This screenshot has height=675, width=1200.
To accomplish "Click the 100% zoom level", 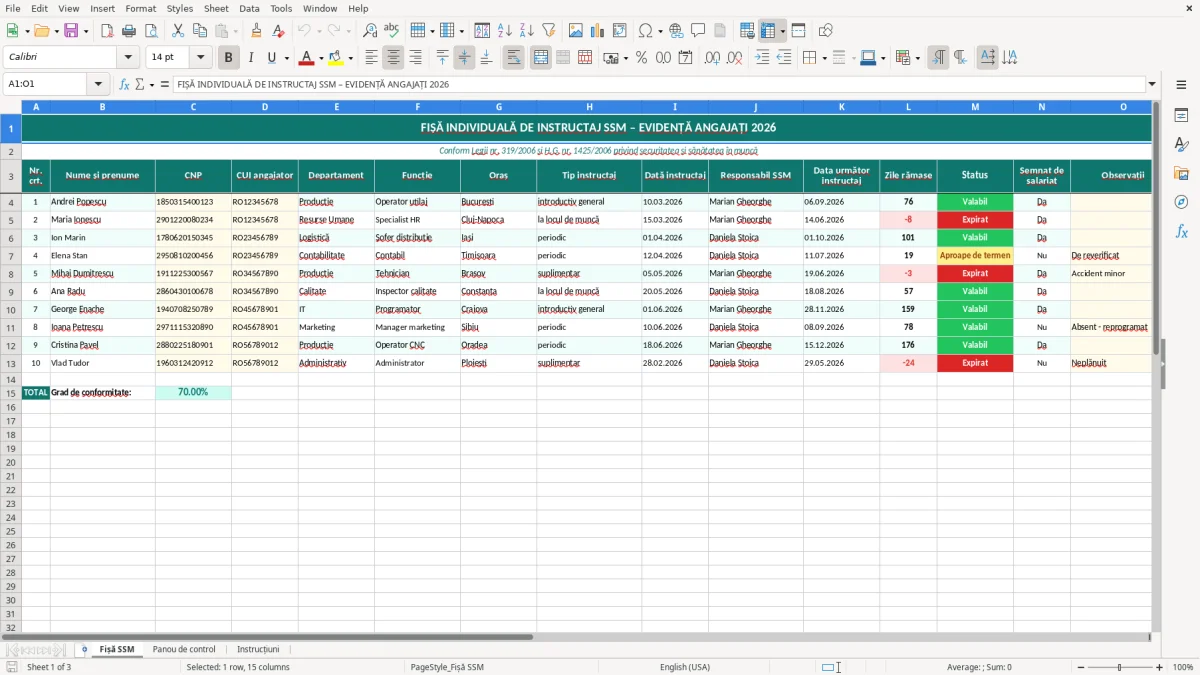I will click(1183, 667).
